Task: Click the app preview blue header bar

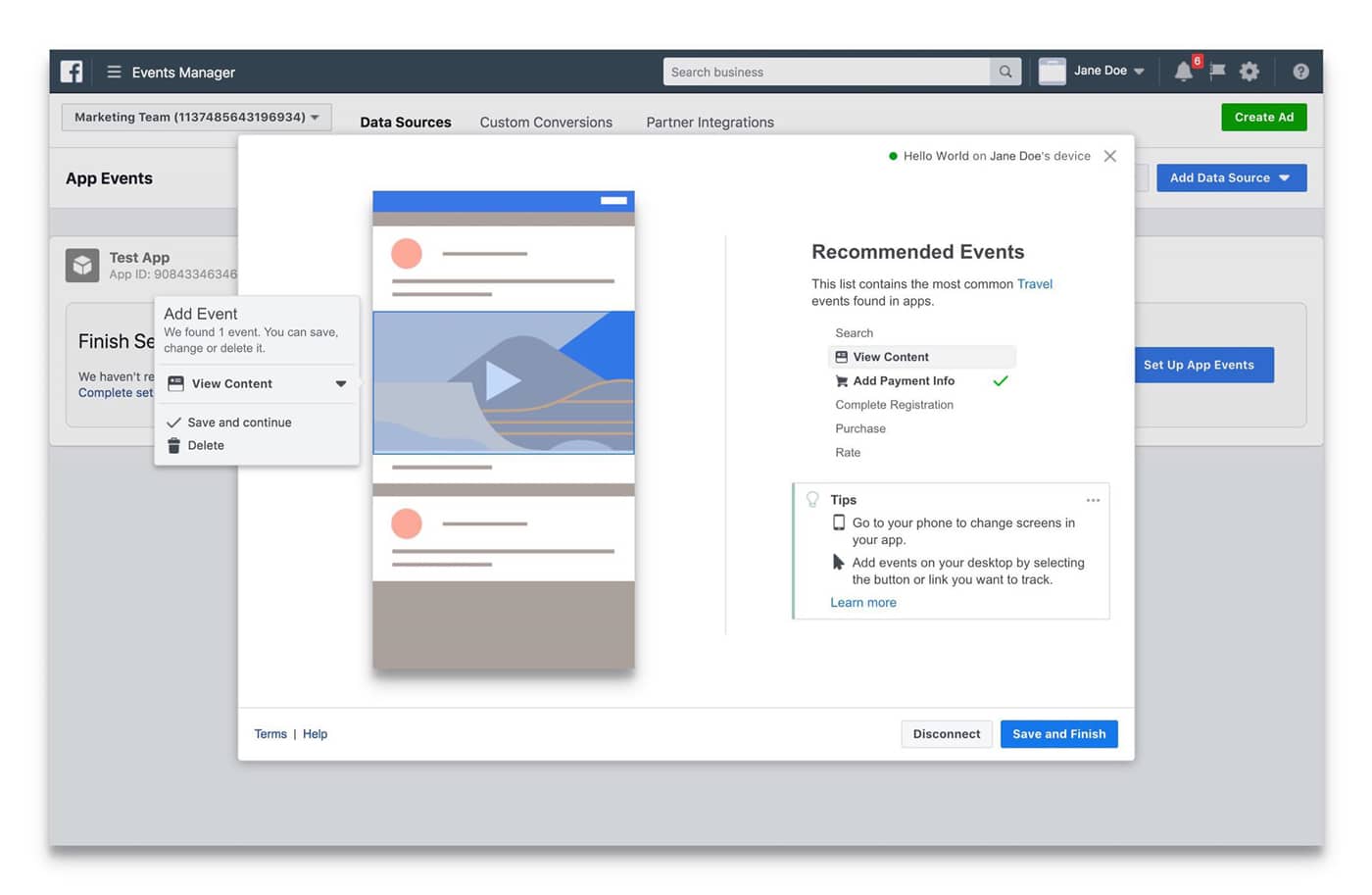Action: pyautogui.click(x=504, y=201)
